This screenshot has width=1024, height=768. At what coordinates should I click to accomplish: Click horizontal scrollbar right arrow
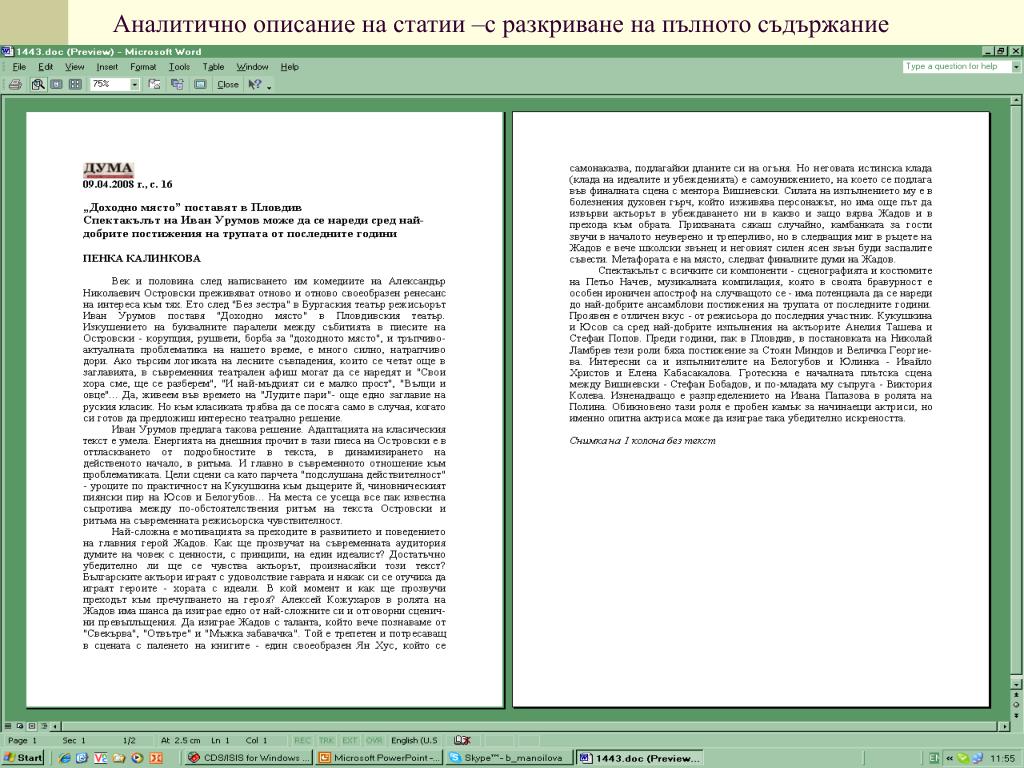click(x=1004, y=726)
